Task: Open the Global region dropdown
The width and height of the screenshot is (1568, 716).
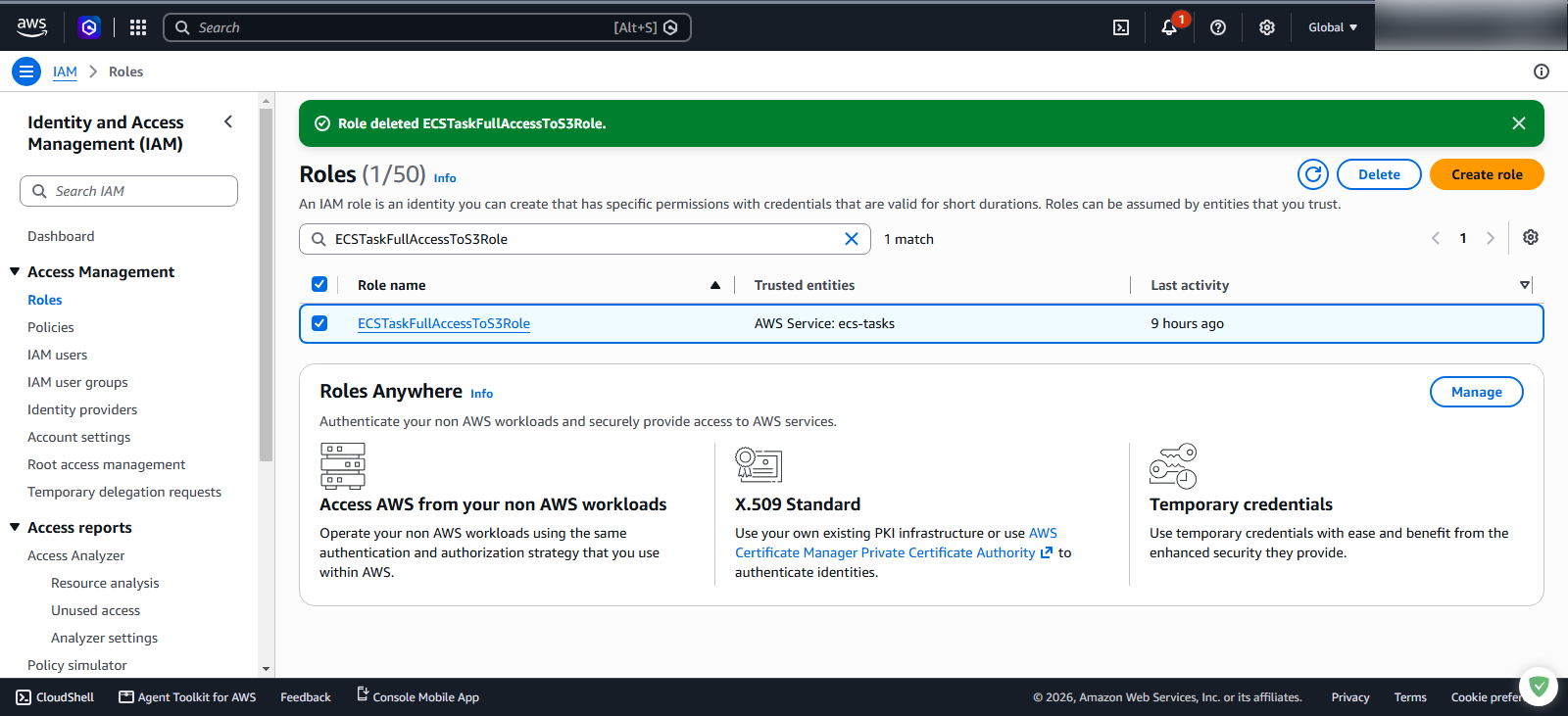Action: point(1333,27)
